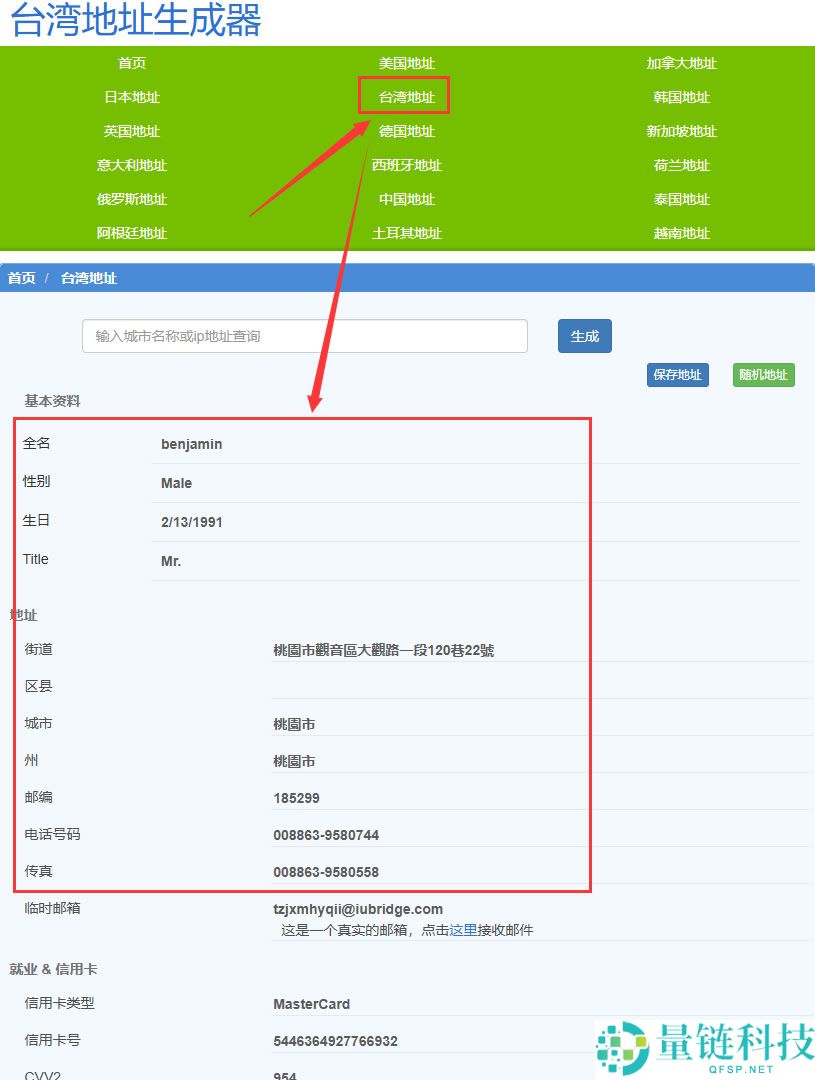
Task: Go to 德国地址
Action: 406,131
